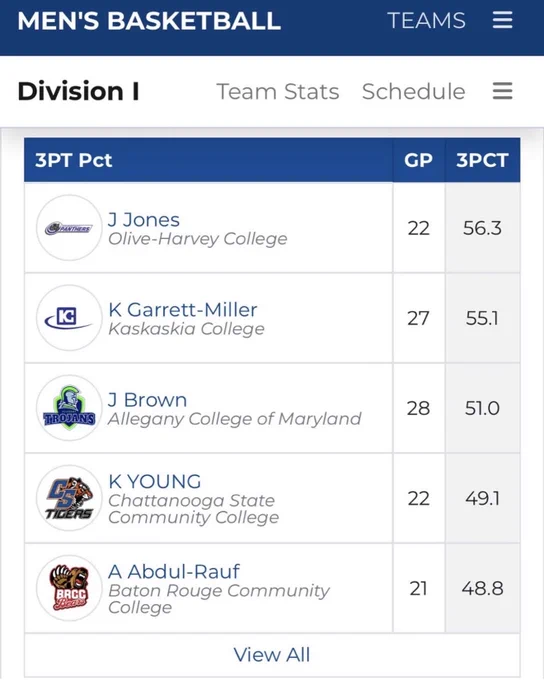544x680 pixels.
Task: Click the Kaskaskia College KC logo
Action: [x=69, y=318]
